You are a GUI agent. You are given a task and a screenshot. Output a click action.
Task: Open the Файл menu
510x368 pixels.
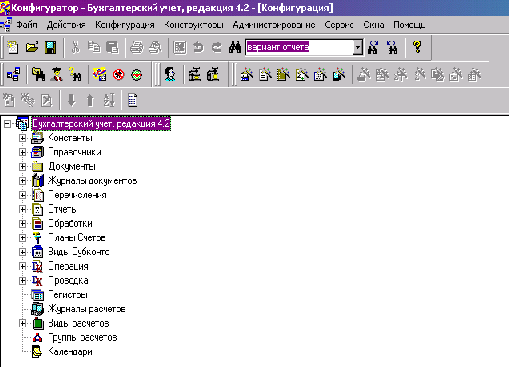(27, 25)
